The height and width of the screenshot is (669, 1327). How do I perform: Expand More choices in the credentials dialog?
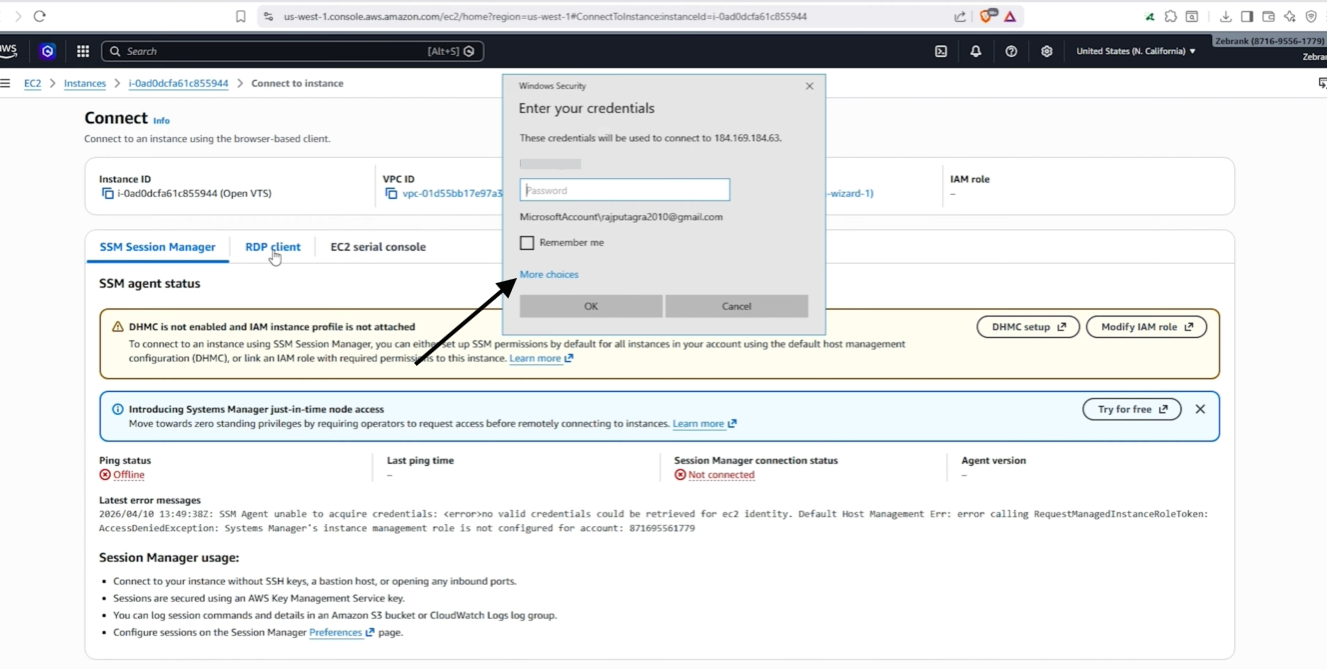pyautogui.click(x=549, y=274)
